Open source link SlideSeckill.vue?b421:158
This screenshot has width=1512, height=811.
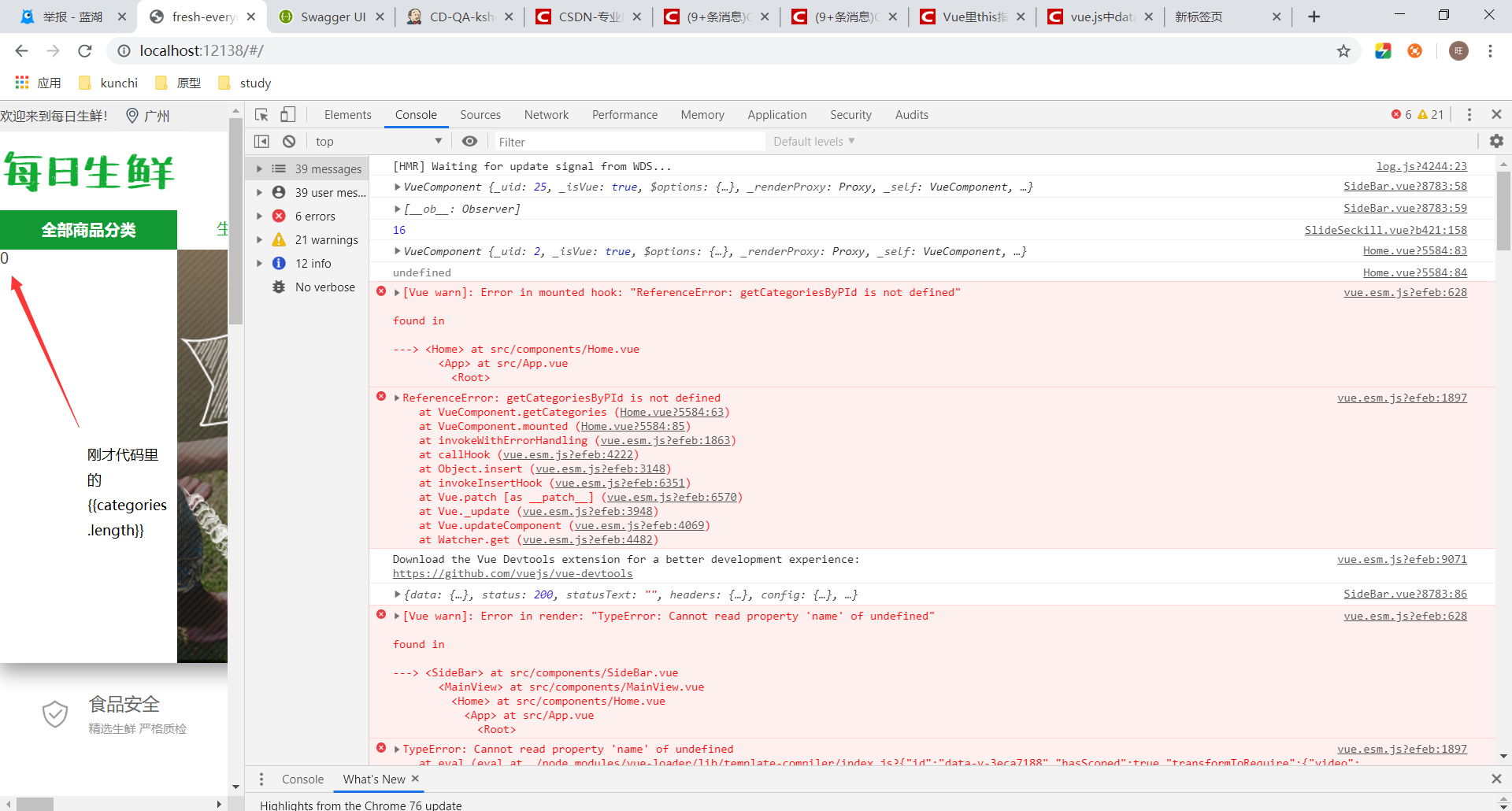tap(1386, 230)
